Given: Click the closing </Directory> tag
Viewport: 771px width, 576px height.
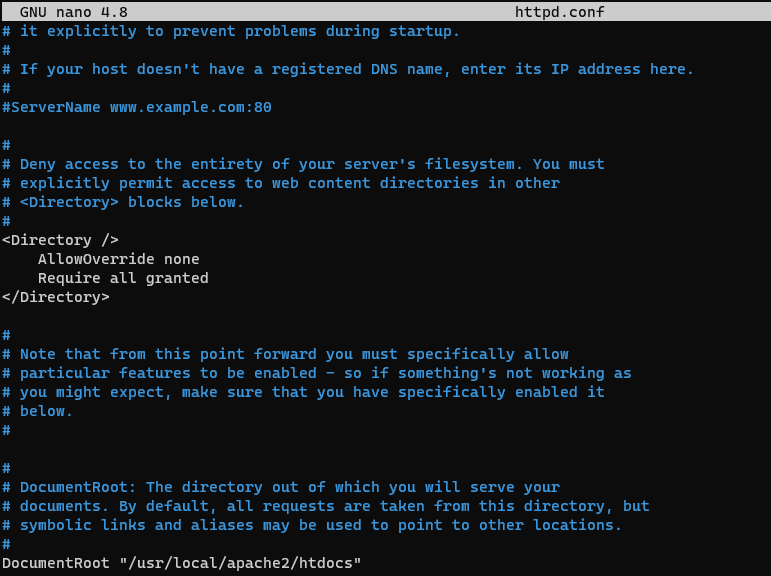Looking at the screenshot, I should [56, 297].
